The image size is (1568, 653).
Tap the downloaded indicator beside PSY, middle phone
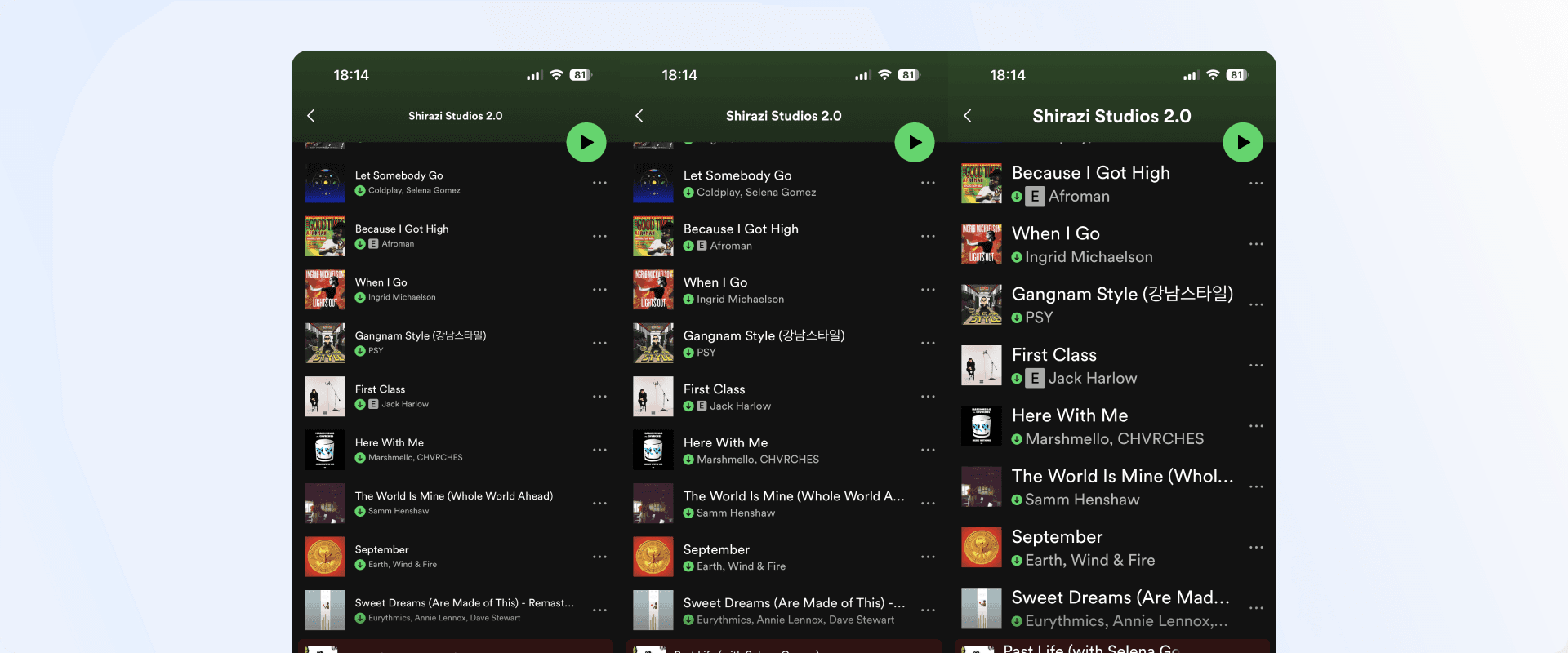[x=688, y=353]
